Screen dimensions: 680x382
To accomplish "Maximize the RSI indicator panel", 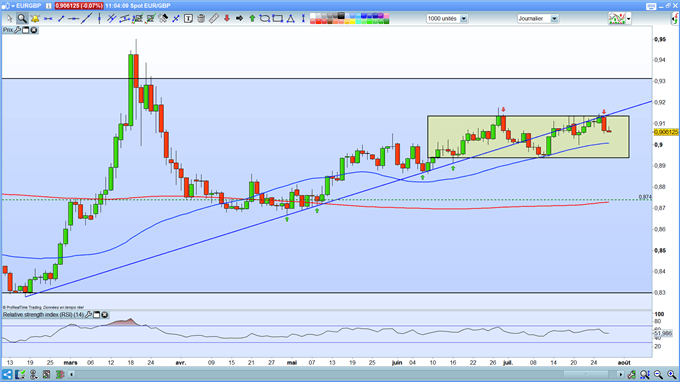I will point(97,314).
